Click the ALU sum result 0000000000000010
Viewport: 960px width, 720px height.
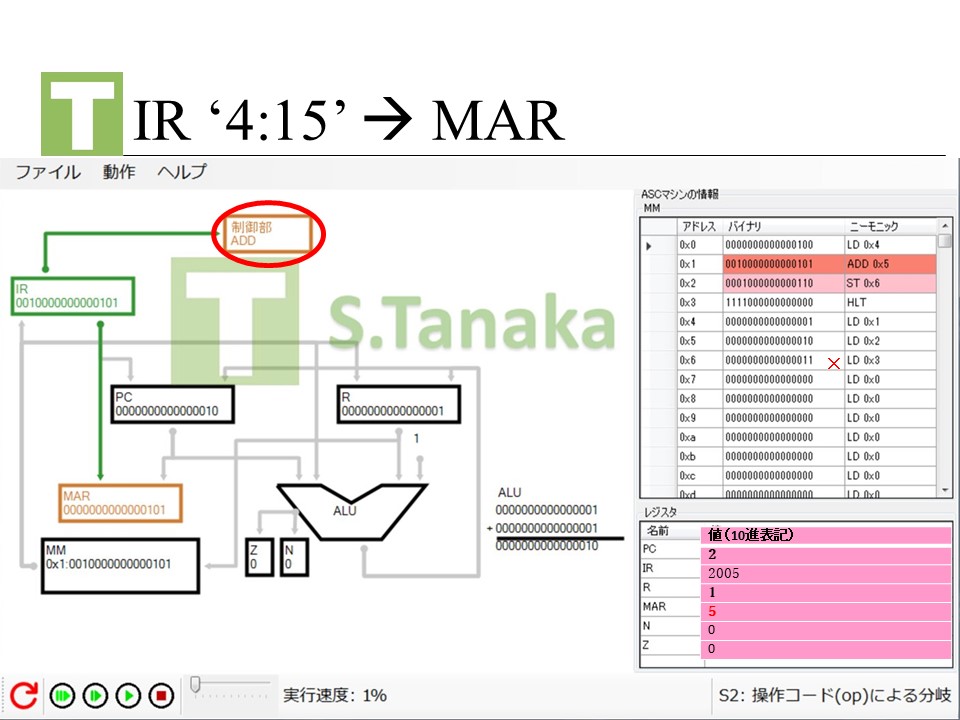click(x=546, y=546)
